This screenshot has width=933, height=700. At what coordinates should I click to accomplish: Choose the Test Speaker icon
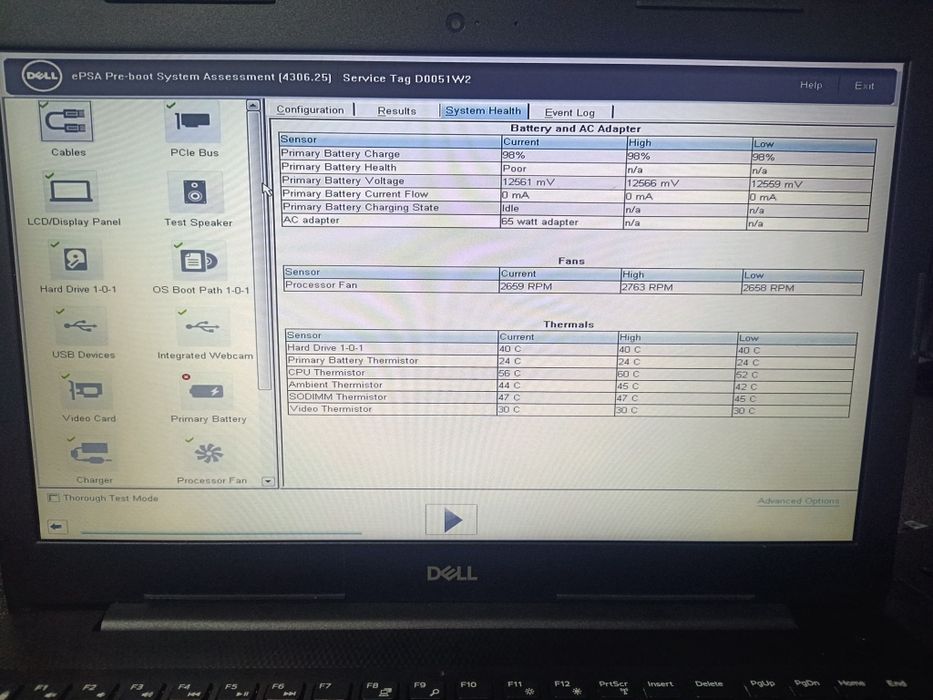pyautogui.click(x=195, y=192)
